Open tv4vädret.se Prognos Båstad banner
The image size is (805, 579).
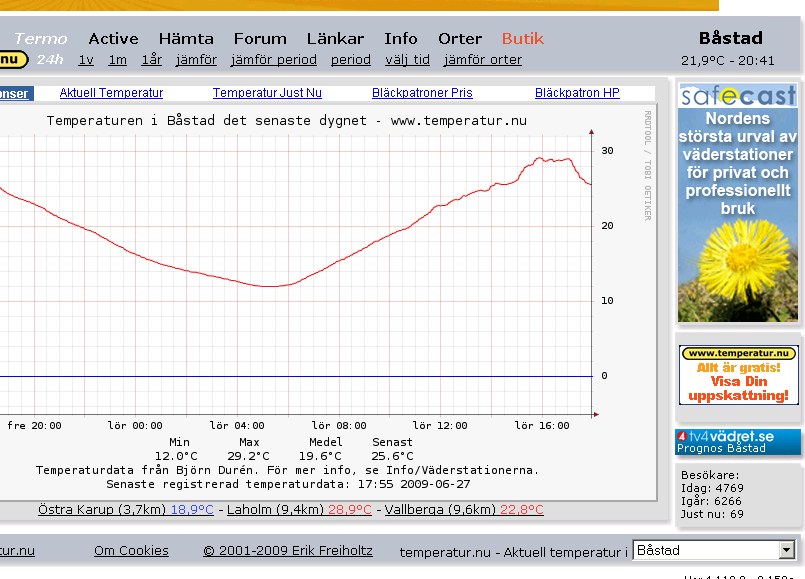(x=738, y=442)
